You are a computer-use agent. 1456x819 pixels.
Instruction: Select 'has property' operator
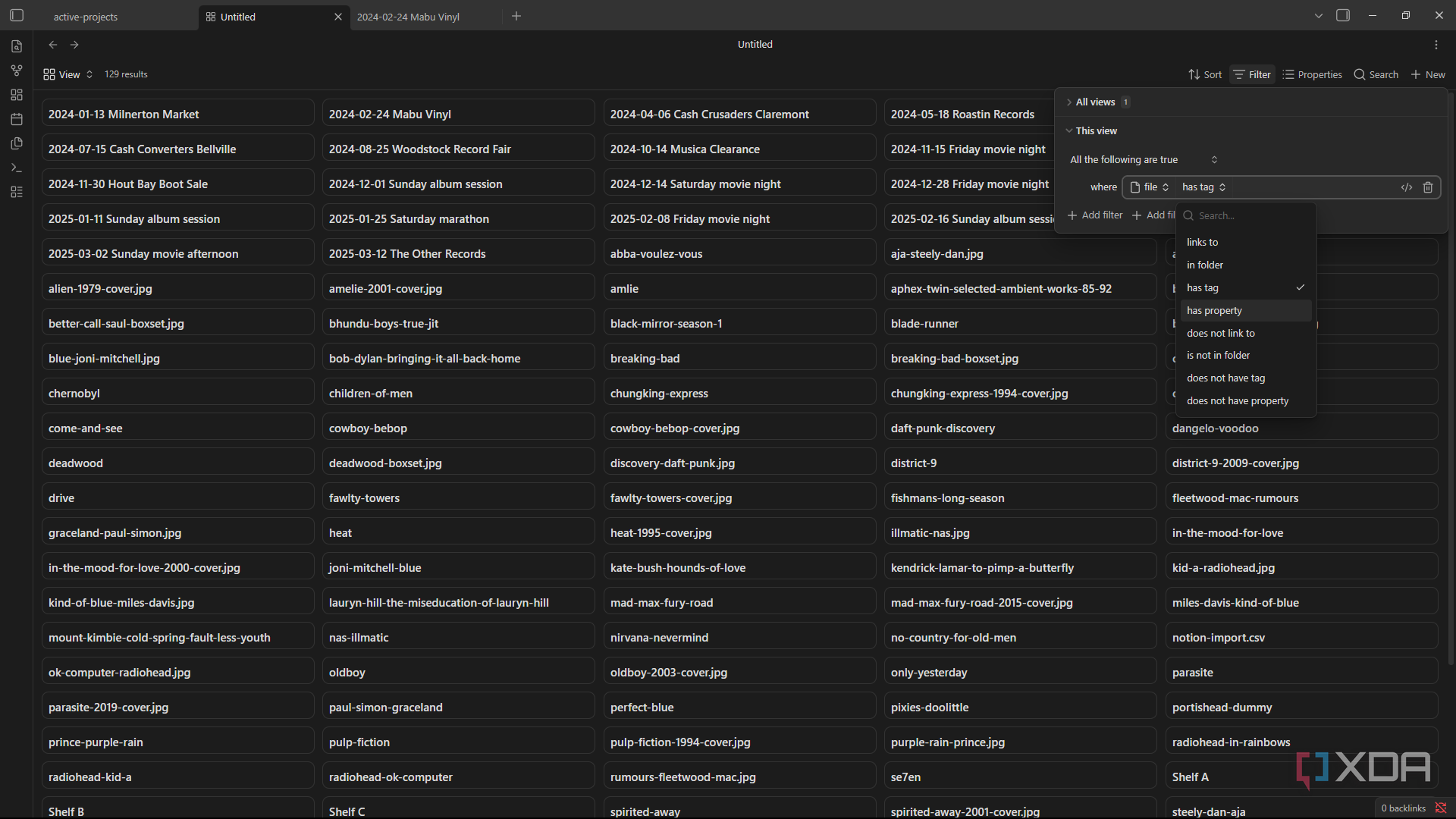coord(1246,311)
